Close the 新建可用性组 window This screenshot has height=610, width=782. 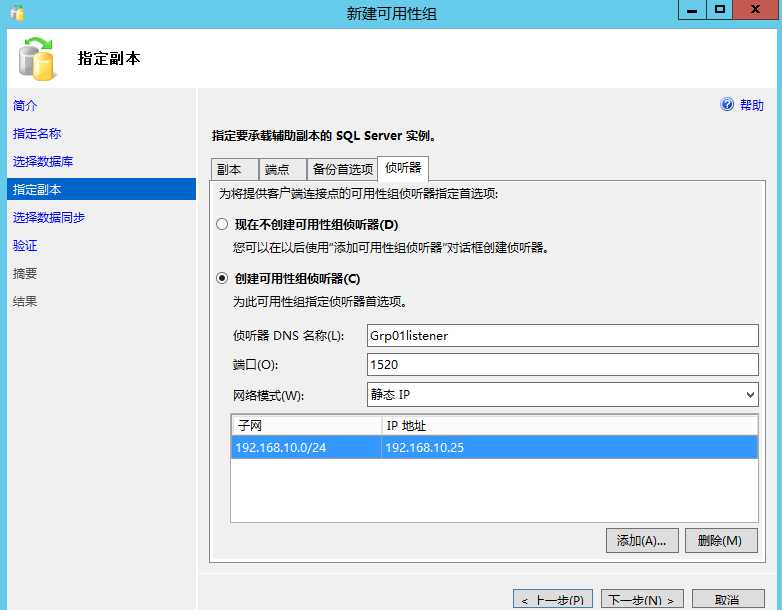point(756,9)
